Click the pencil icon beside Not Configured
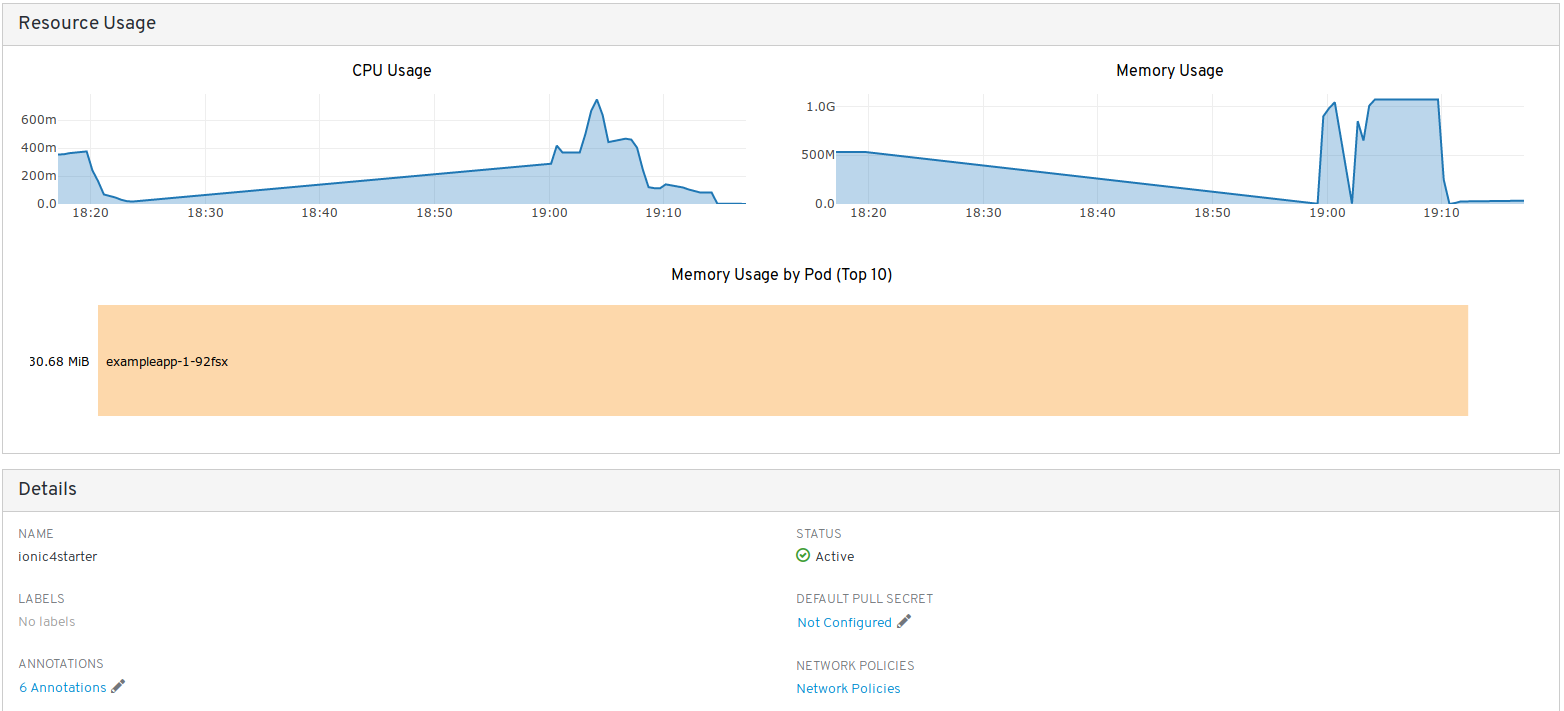Screen dimensions: 1564x711 [x=904, y=622]
